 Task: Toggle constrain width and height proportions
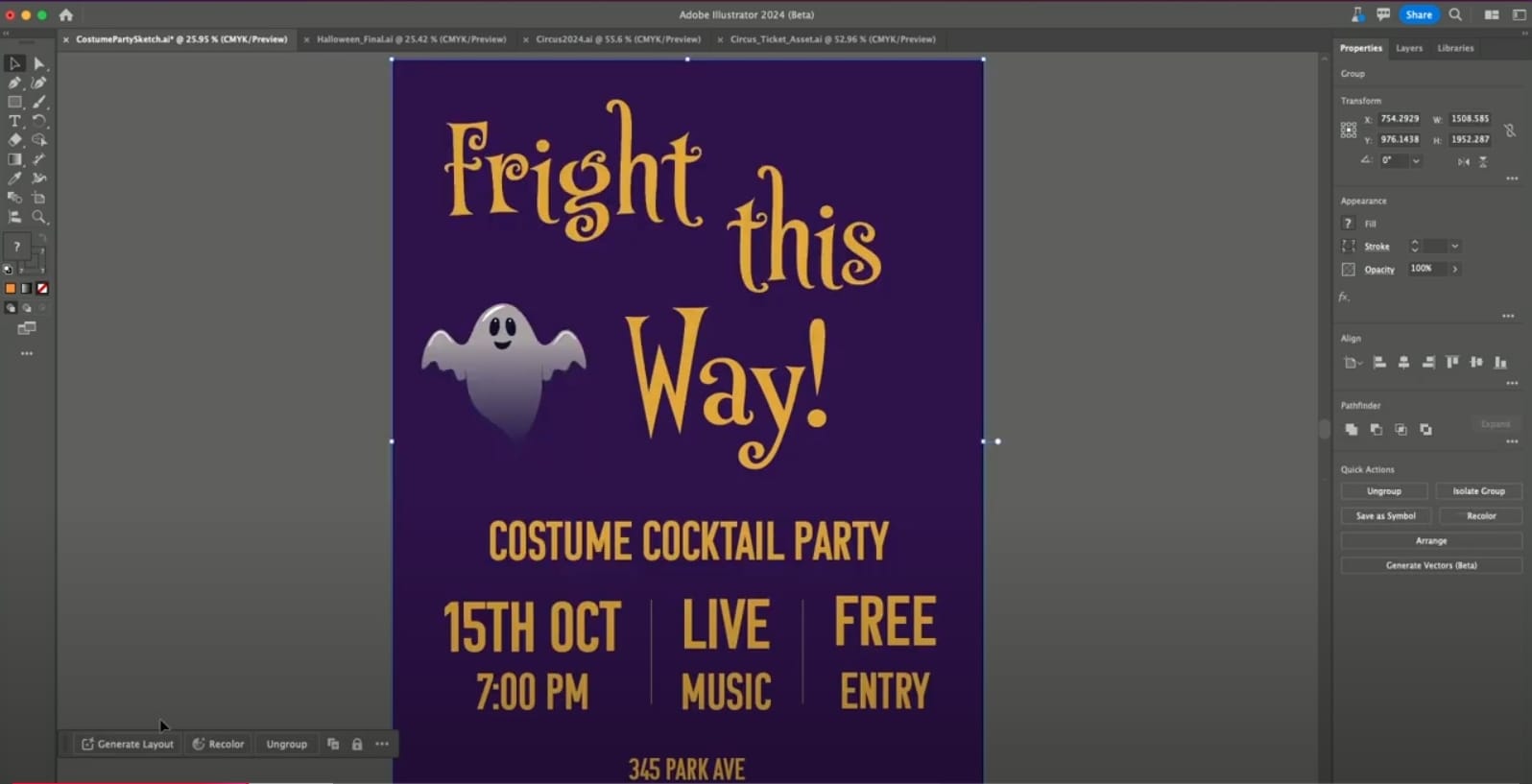point(1510,130)
